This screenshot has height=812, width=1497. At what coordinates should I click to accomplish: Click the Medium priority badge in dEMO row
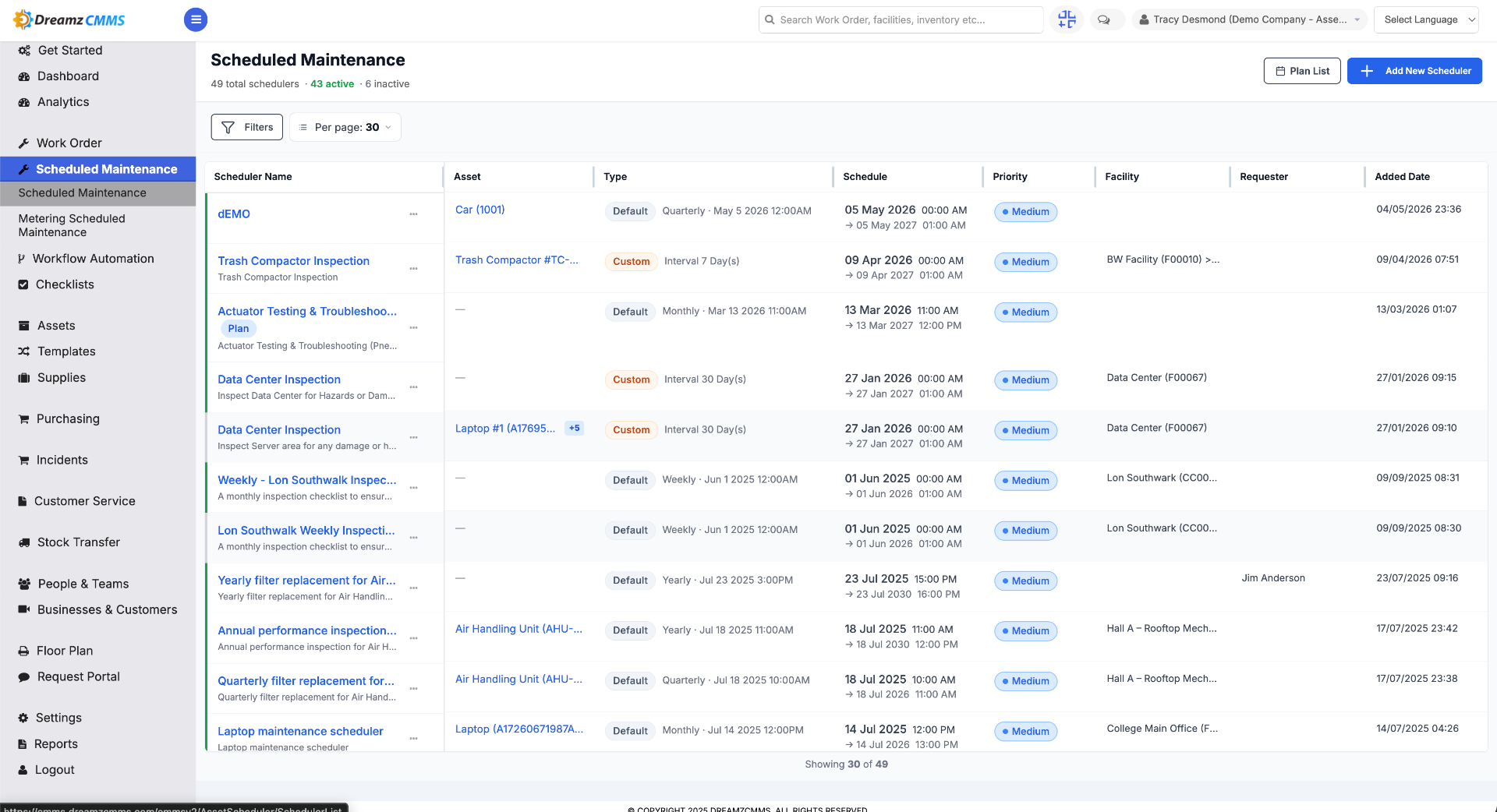1025,212
